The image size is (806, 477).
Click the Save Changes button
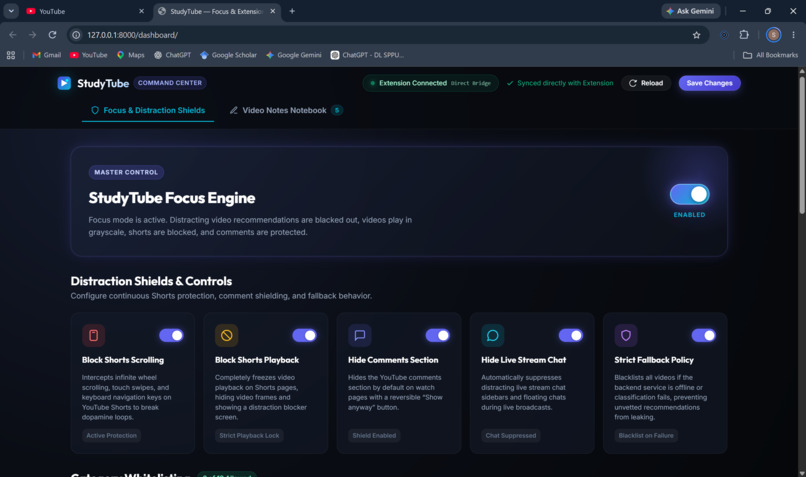point(709,83)
